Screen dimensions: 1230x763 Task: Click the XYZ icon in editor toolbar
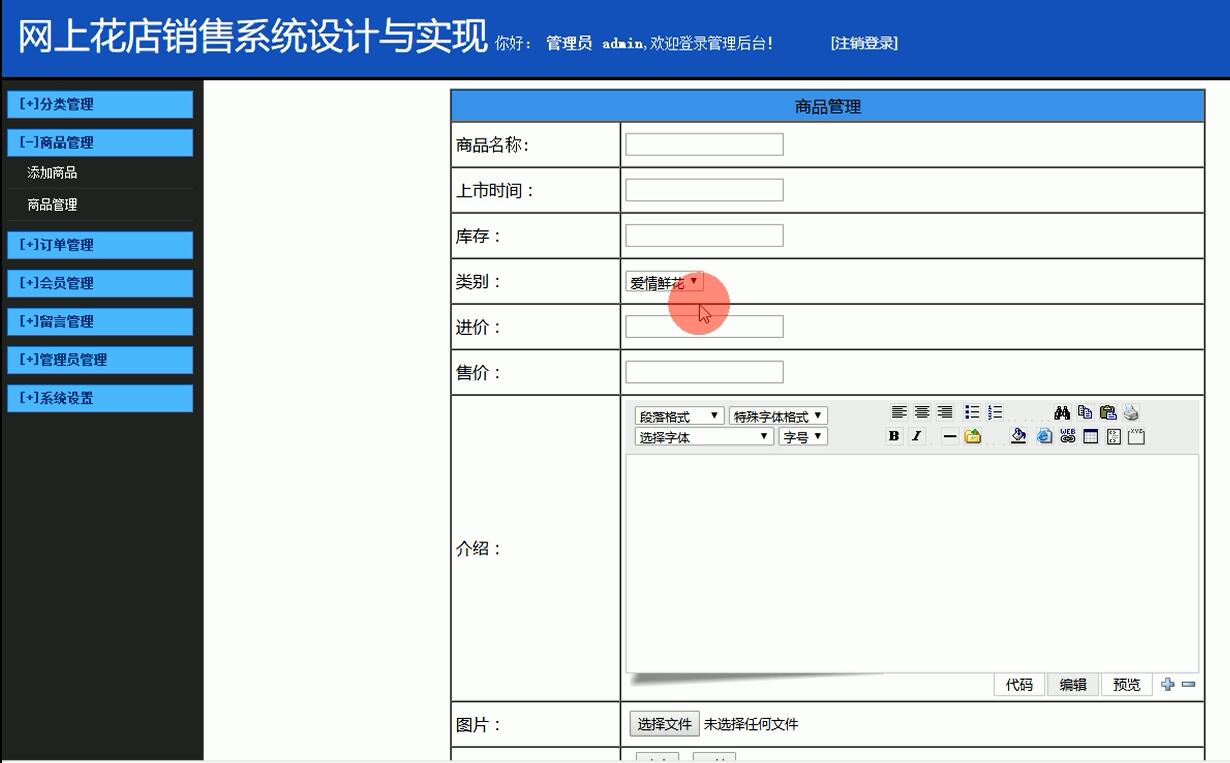(1136, 436)
